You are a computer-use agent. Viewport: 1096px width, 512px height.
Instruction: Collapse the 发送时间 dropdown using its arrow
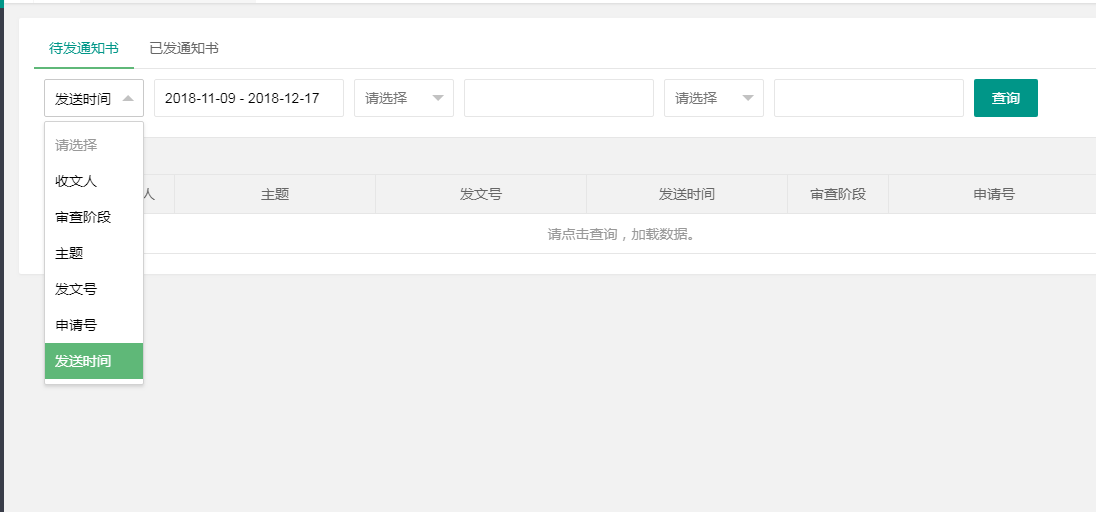pos(128,98)
